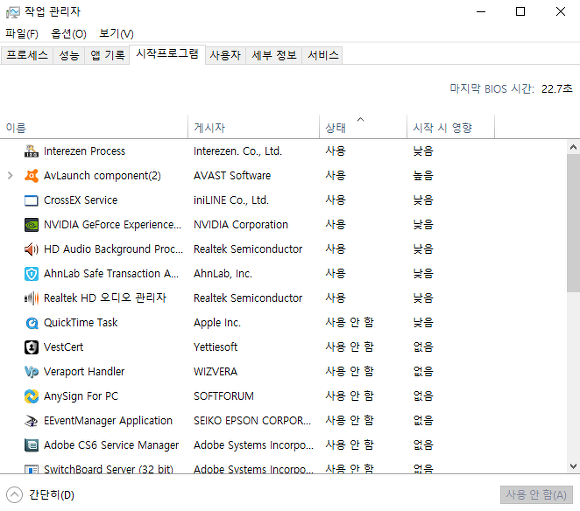
Task: Click the AnySign For PC icon
Action: click(x=31, y=396)
